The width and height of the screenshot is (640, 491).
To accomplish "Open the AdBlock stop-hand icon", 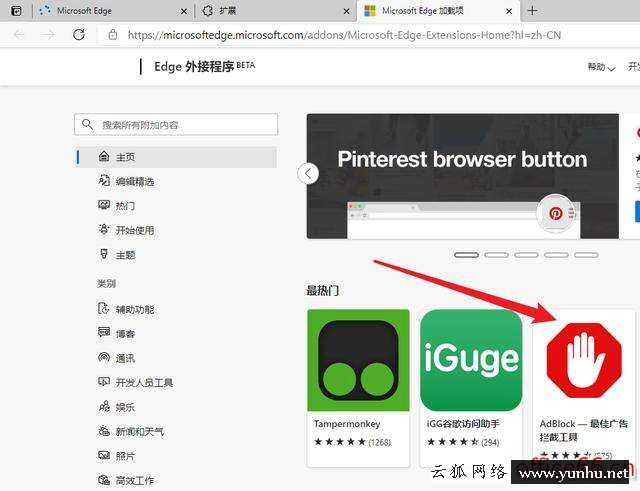I will pos(584,360).
